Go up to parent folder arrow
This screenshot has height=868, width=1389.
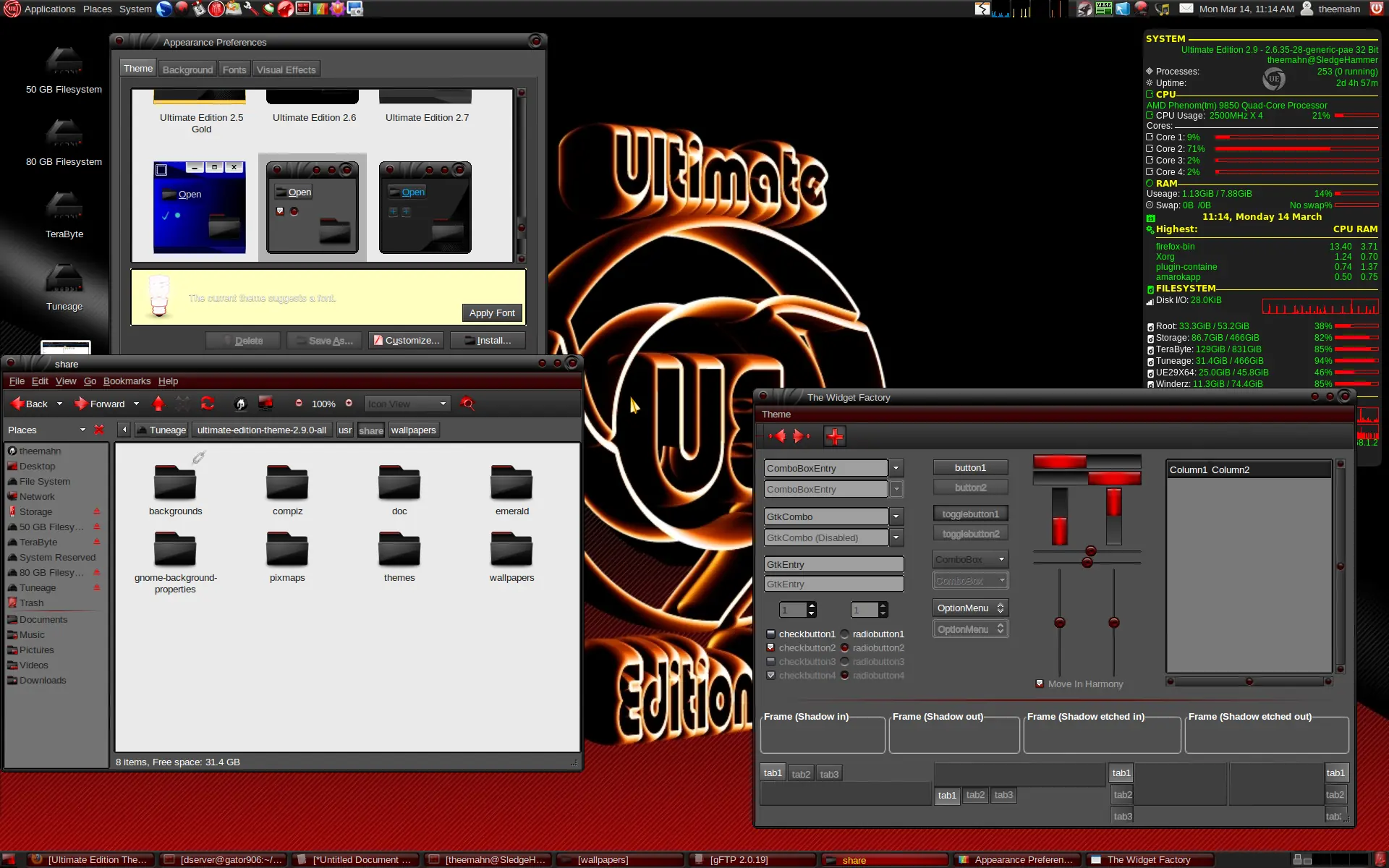click(x=158, y=404)
